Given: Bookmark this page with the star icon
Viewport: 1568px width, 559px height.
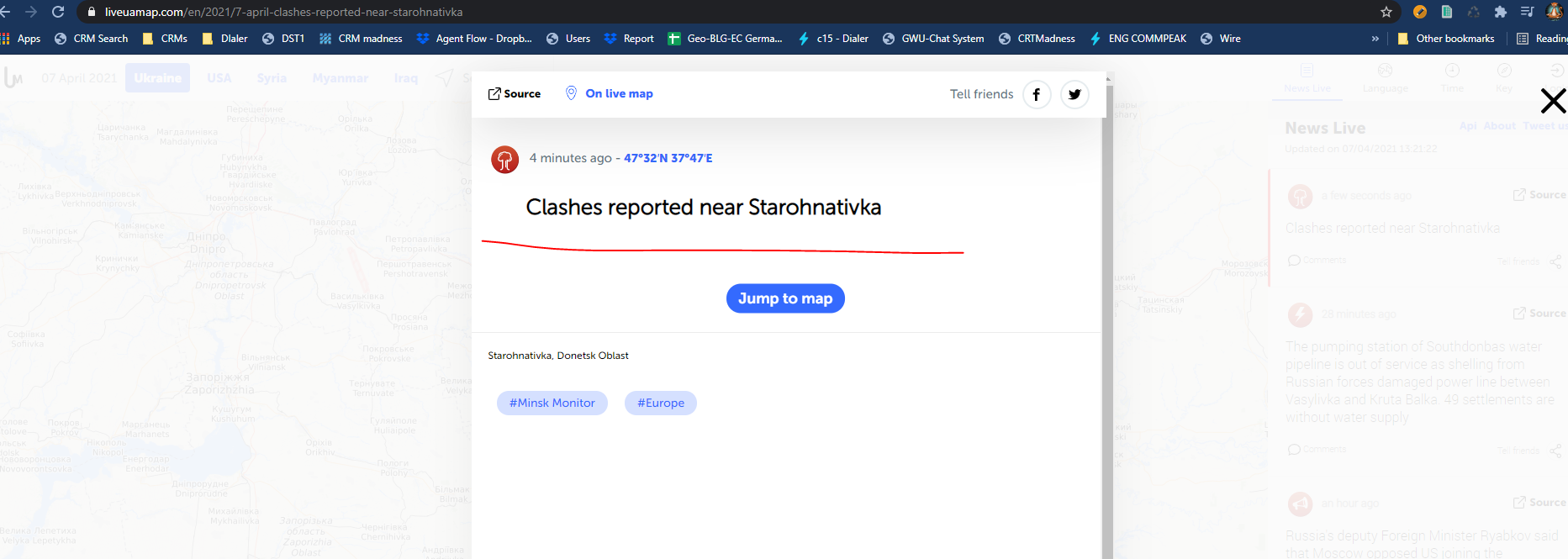Looking at the screenshot, I should [x=1386, y=12].
